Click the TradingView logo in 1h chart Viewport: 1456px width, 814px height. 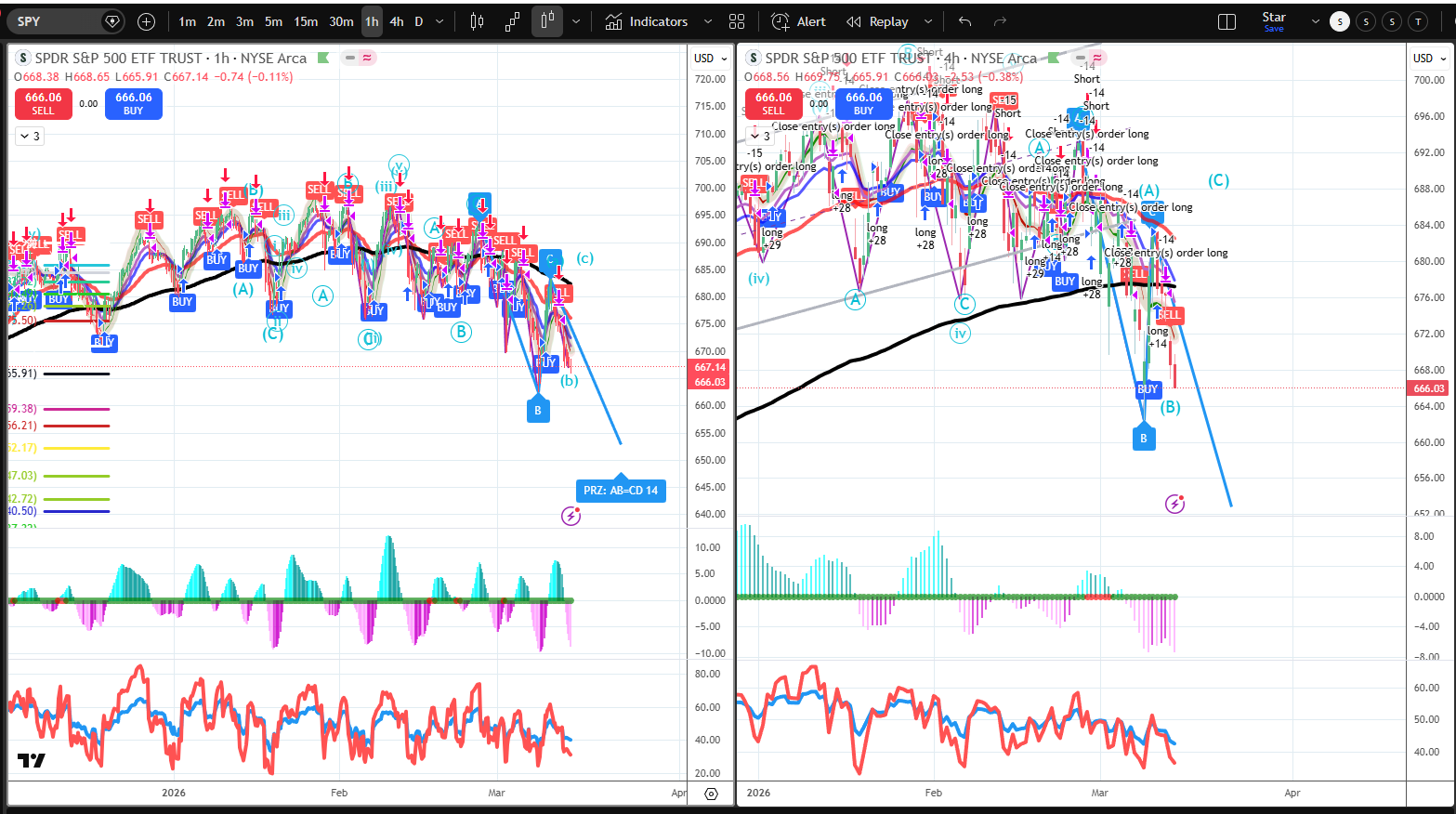(x=31, y=760)
